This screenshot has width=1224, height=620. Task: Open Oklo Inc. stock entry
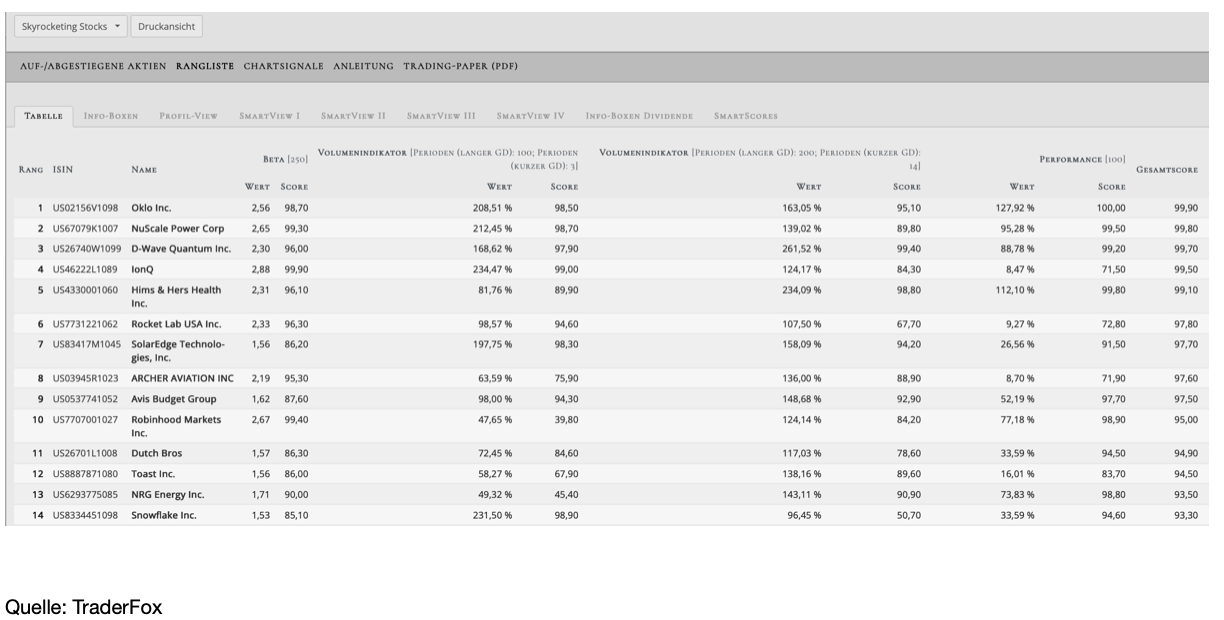pos(152,208)
